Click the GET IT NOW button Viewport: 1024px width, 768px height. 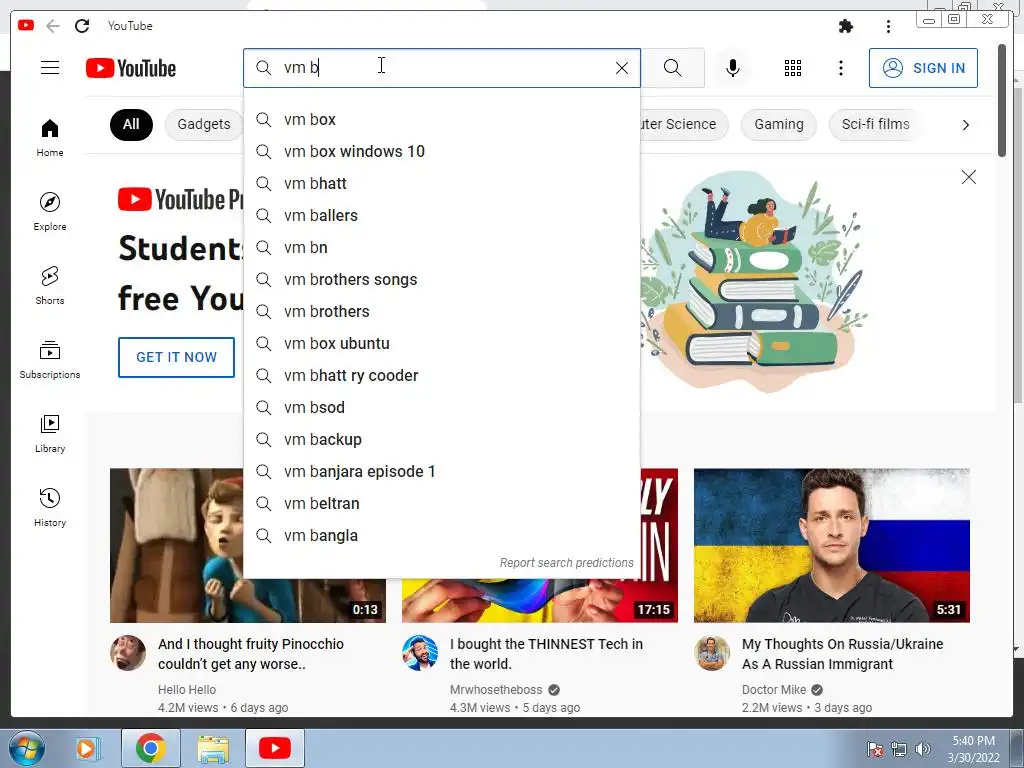[x=176, y=357]
